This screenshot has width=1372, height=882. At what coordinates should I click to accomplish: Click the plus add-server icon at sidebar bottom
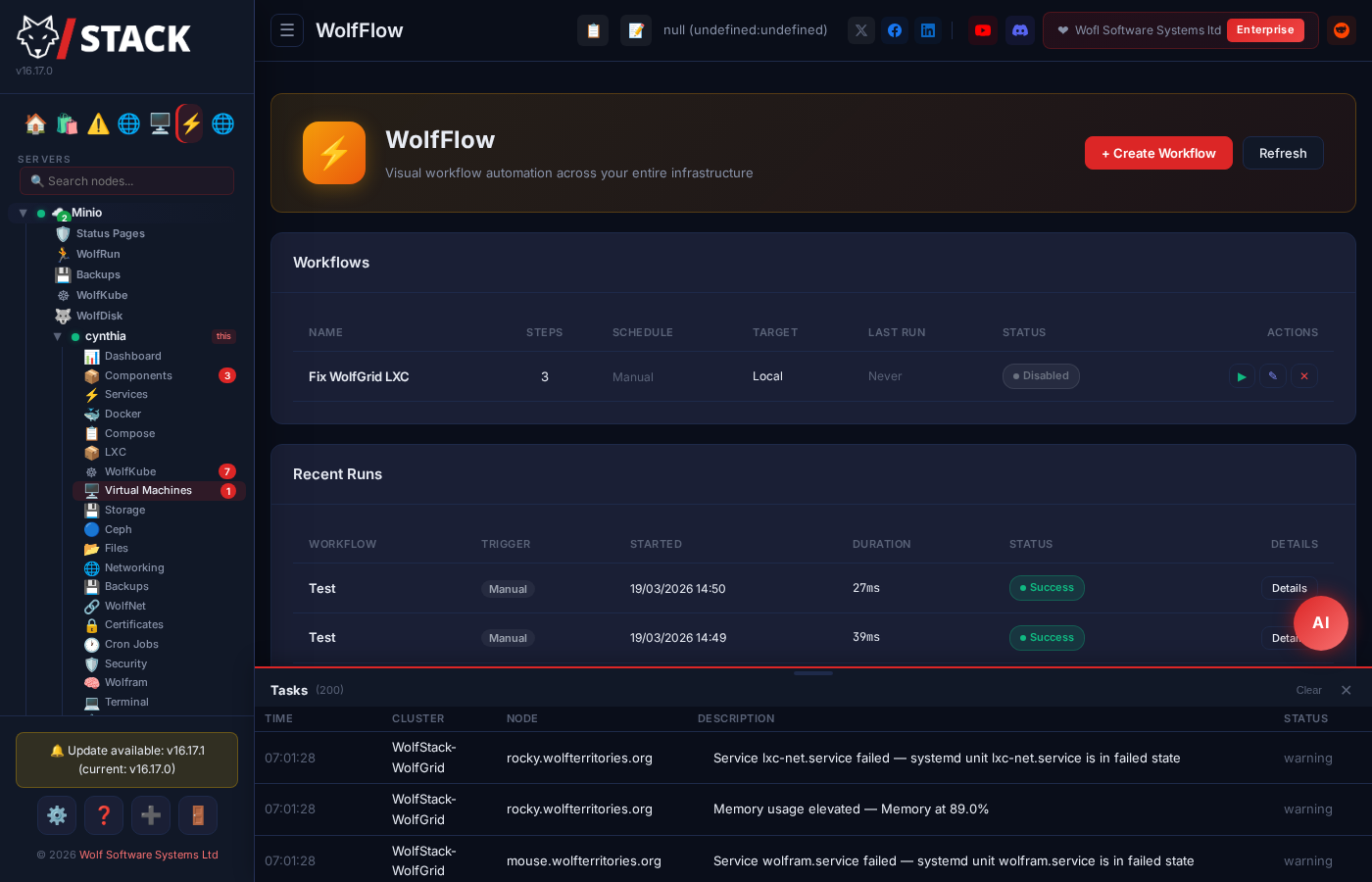pyautogui.click(x=151, y=815)
